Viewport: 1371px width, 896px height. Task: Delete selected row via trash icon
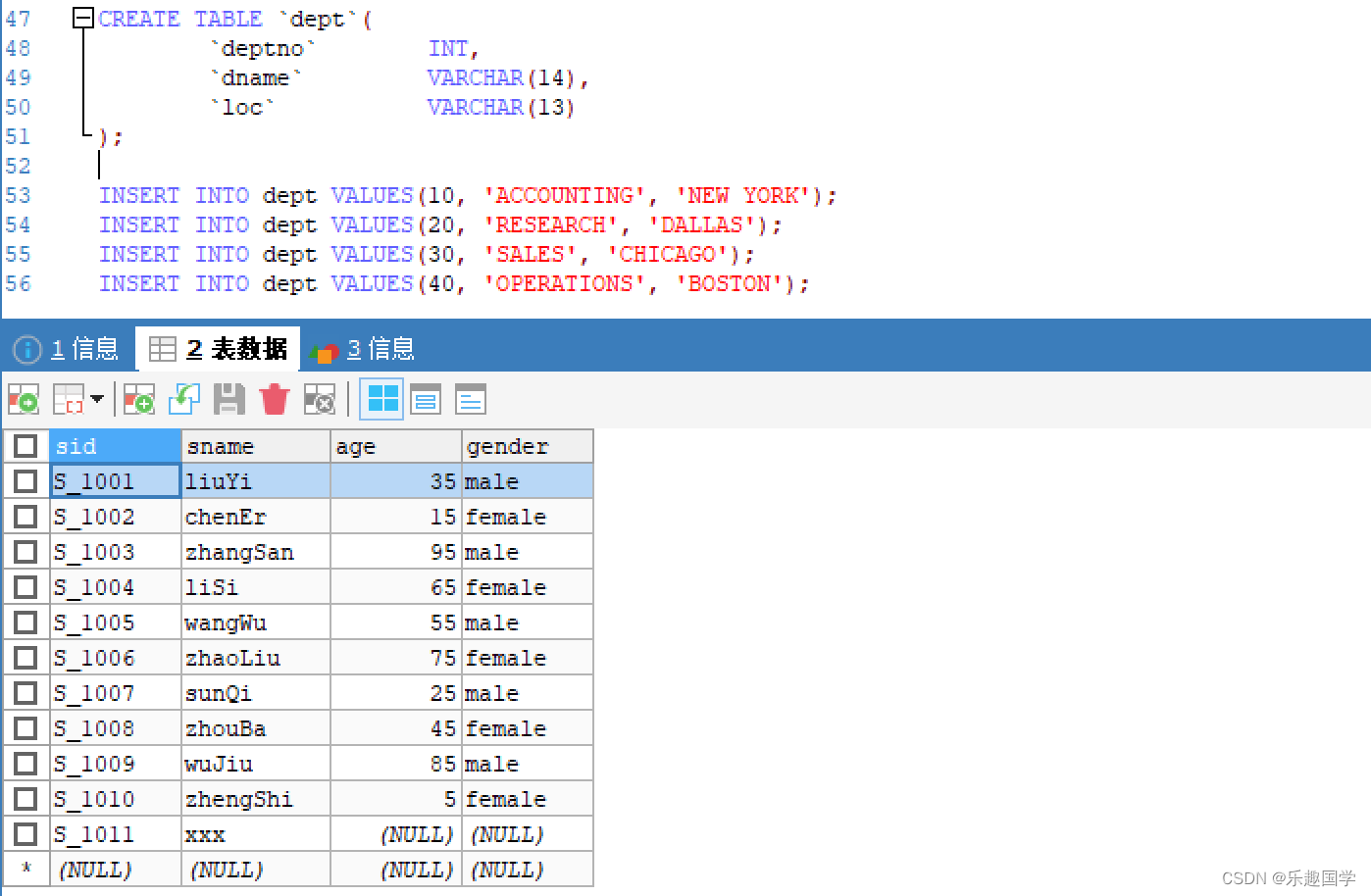coord(274,399)
